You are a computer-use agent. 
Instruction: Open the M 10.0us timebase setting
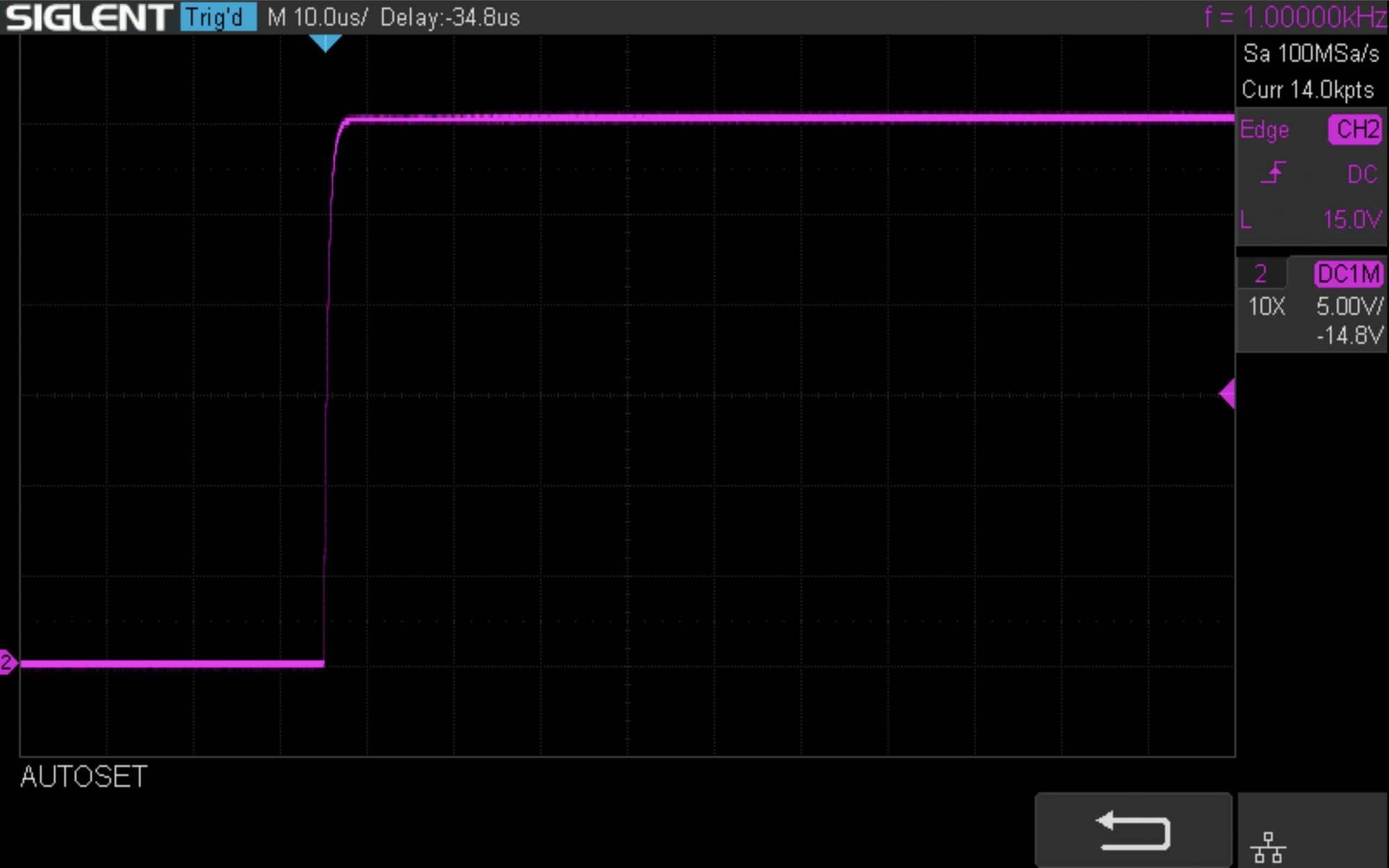(317, 17)
